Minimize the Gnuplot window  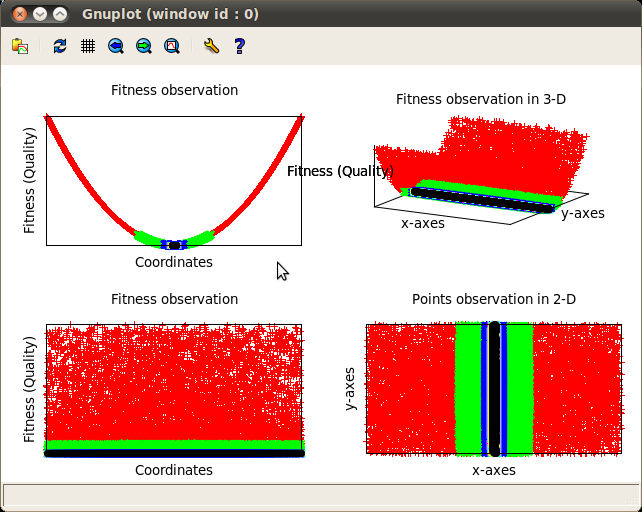39,14
